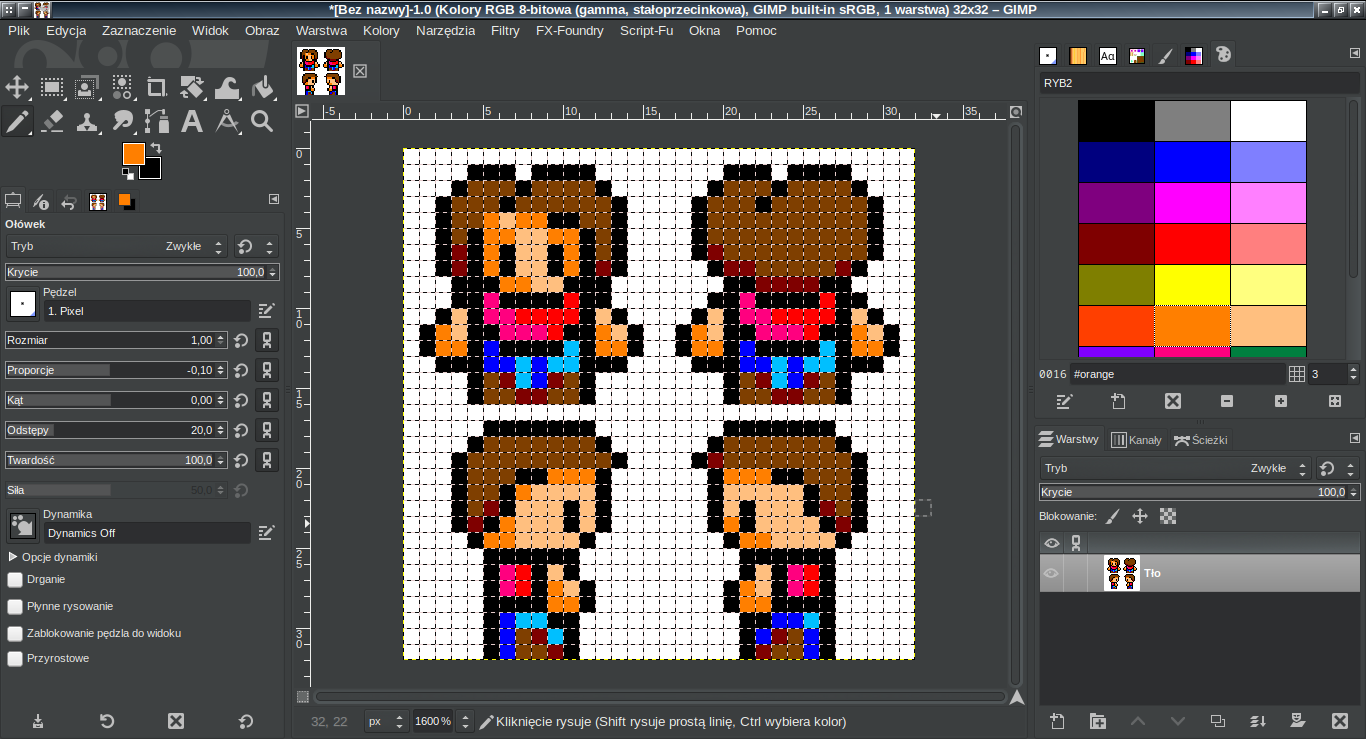Open the Filtry menu

click(x=505, y=31)
